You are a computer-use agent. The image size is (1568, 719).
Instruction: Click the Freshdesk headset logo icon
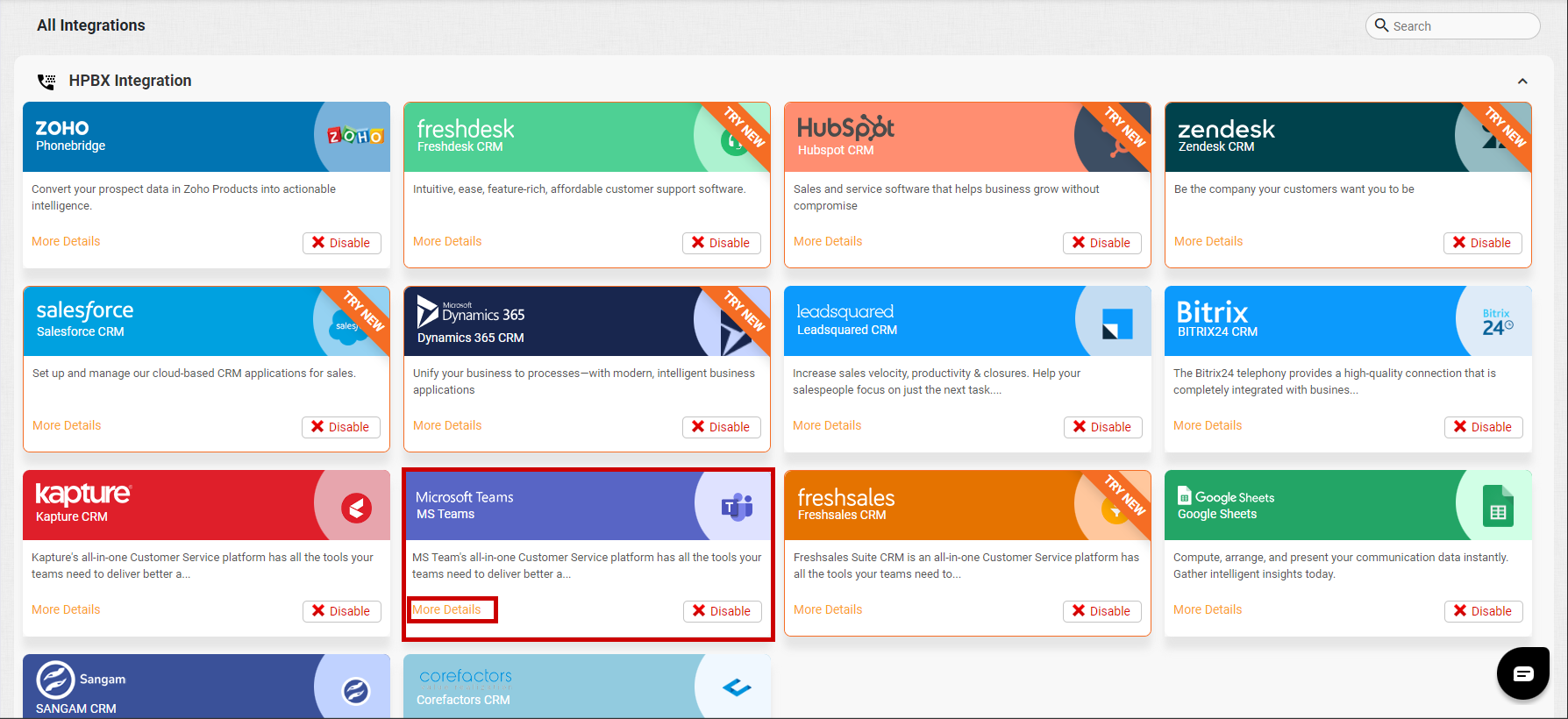click(x=735, y=140)
